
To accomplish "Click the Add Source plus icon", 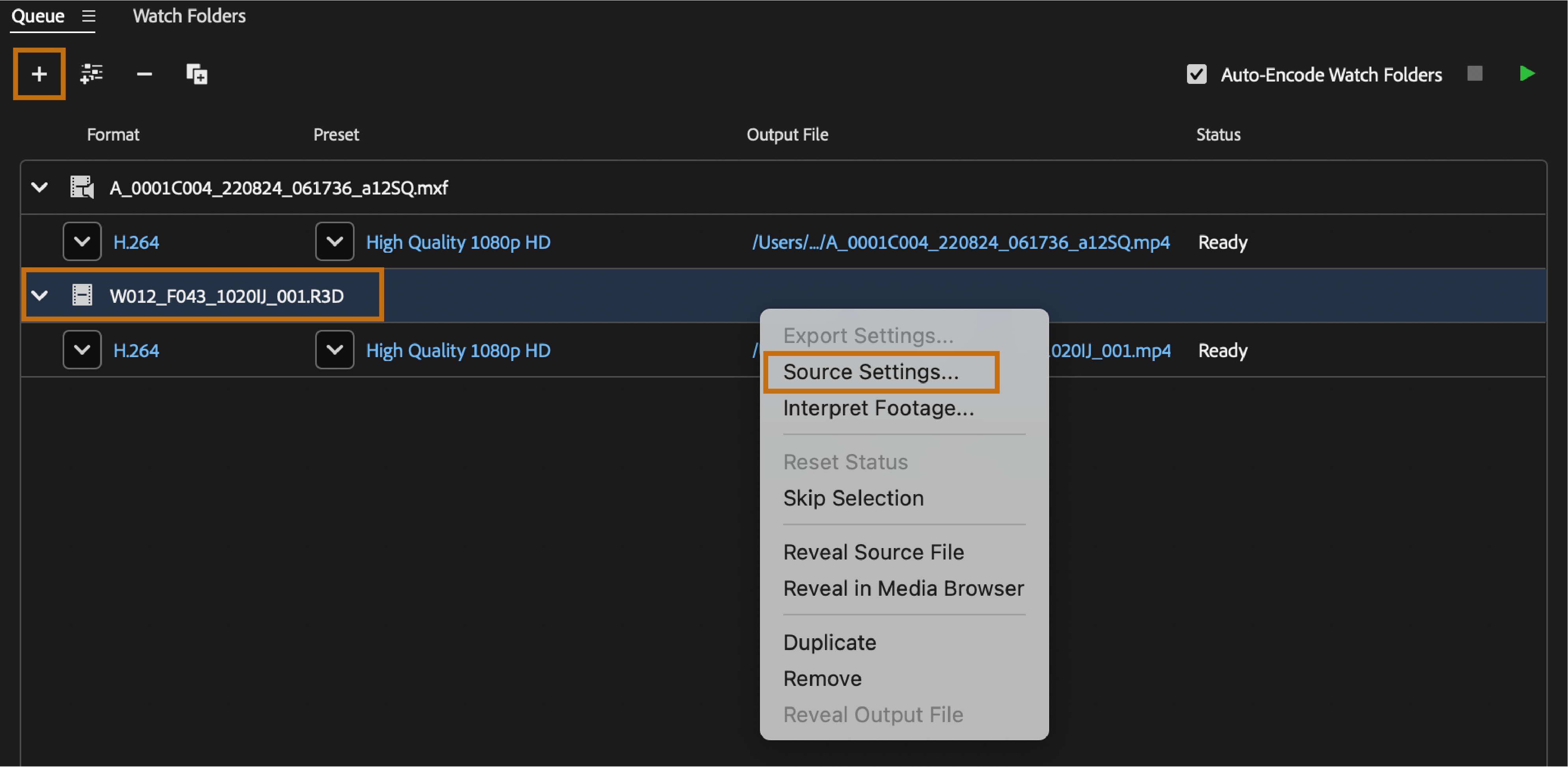I will 39,74.
